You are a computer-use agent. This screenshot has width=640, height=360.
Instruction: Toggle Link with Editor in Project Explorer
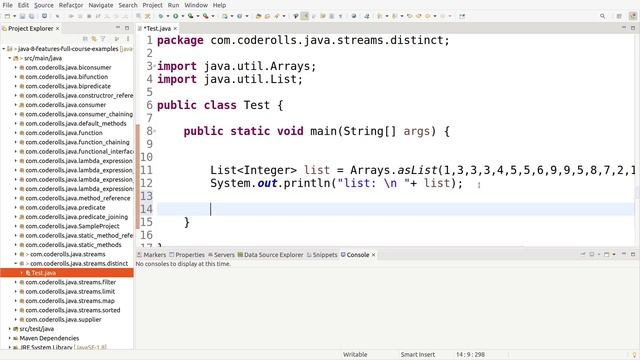click(x=94, y=39)
